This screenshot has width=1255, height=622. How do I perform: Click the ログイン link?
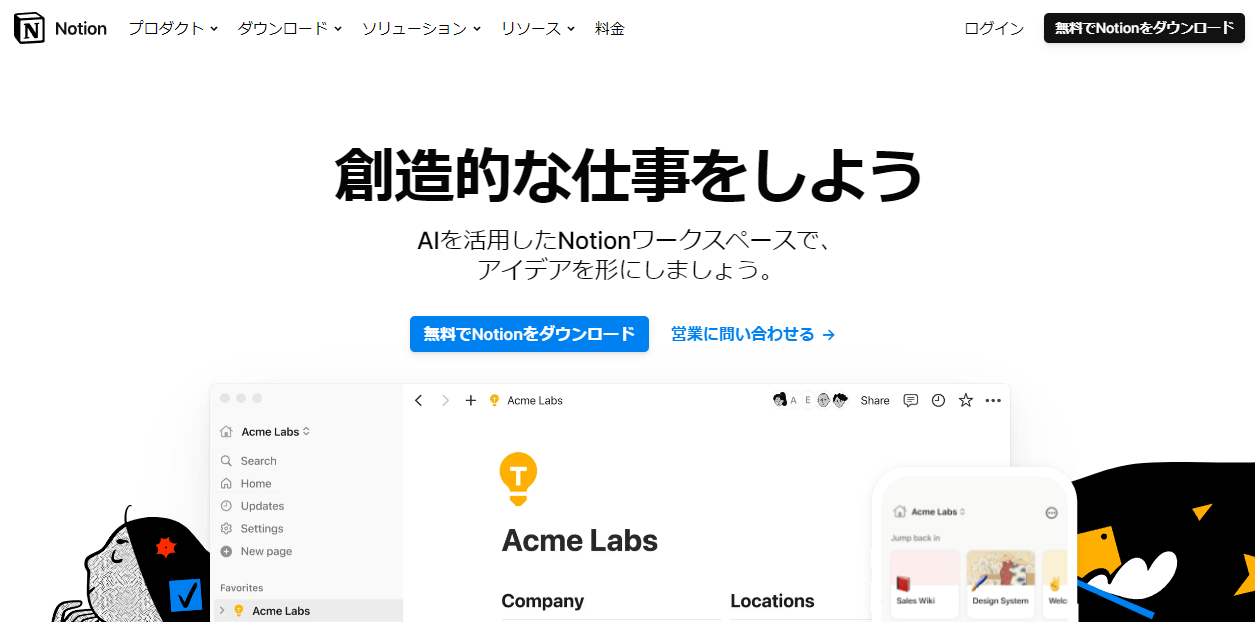pos(994,29)
